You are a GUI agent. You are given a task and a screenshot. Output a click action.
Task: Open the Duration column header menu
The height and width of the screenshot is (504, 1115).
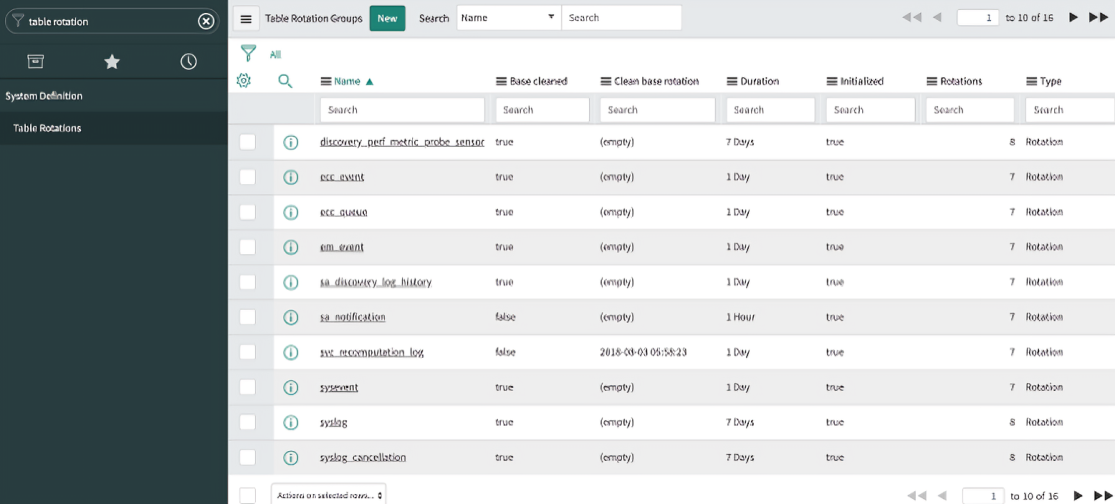[x=732, y=81]
